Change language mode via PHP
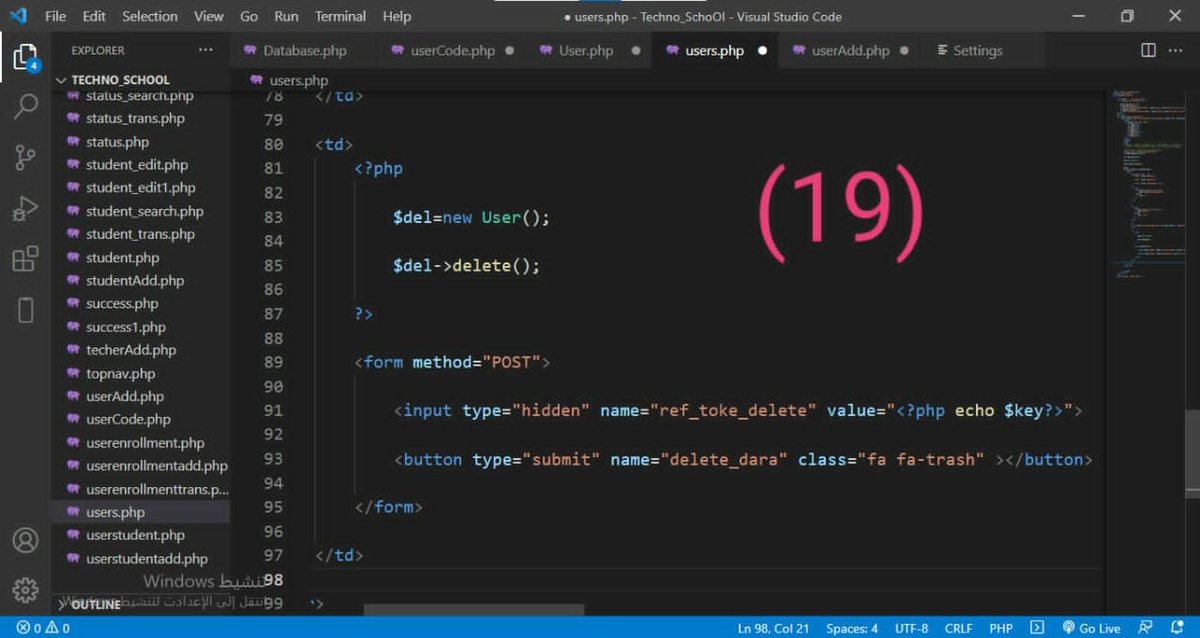 (1001, 628)
